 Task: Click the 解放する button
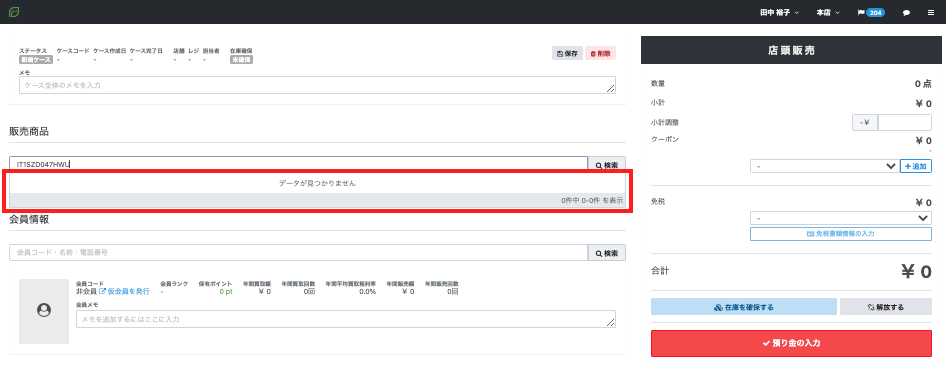point(886,307)
